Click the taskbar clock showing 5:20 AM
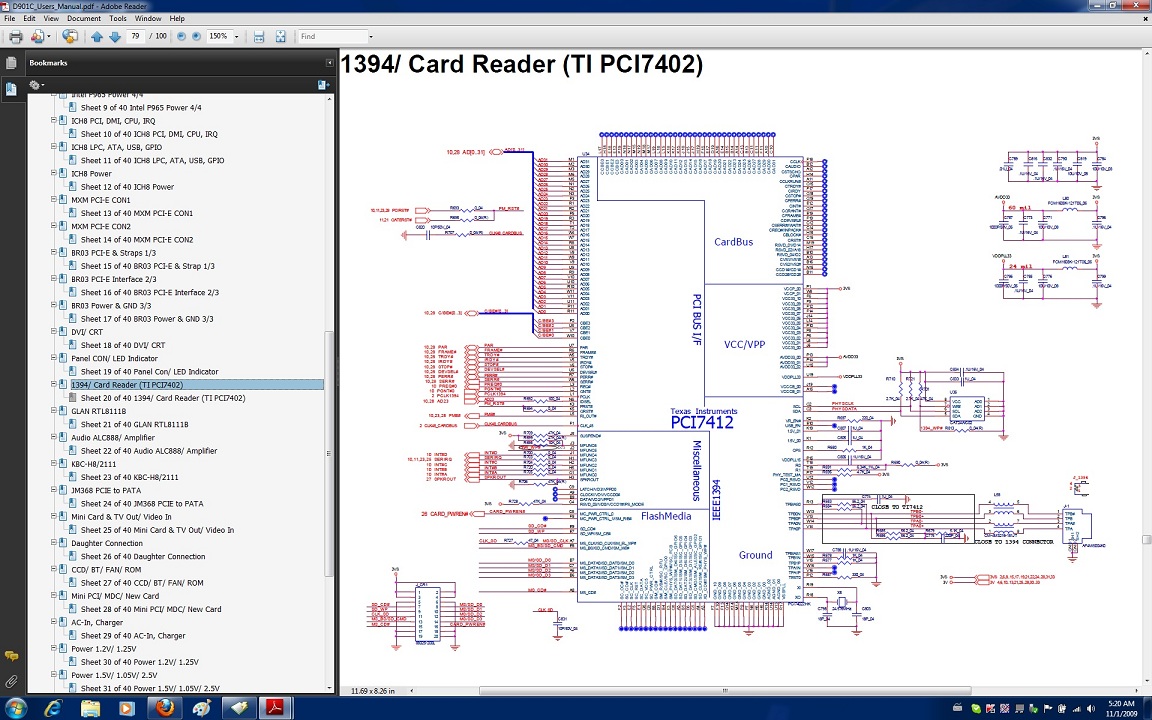Screen dimensions: 1152x720 click(1121, 708)
